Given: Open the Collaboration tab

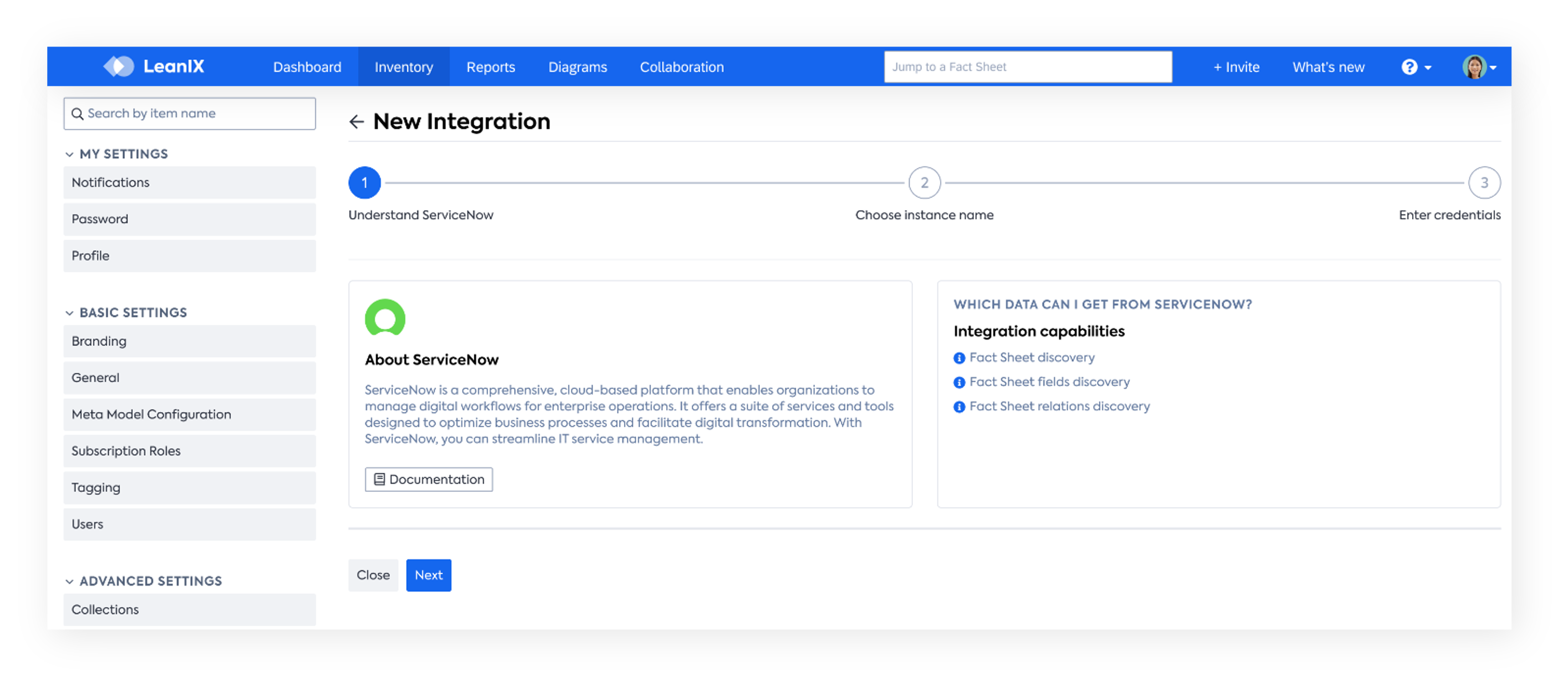Looking at the screenshot, I should 682,67.
